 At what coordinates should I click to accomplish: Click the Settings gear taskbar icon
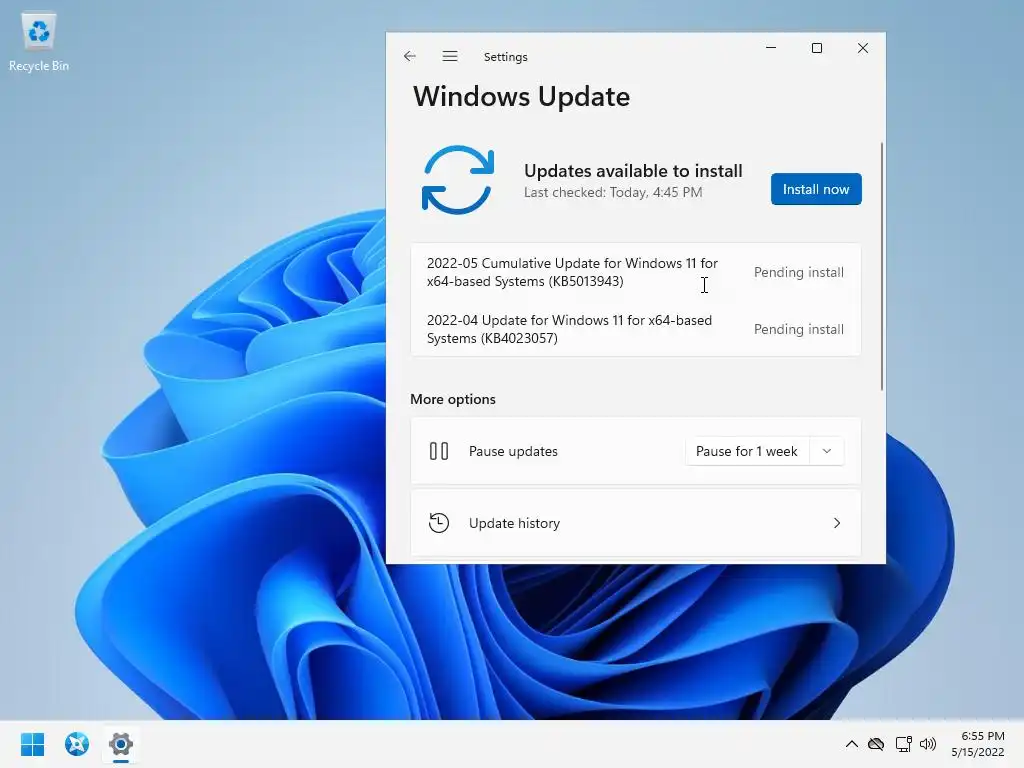click(121, 744)
